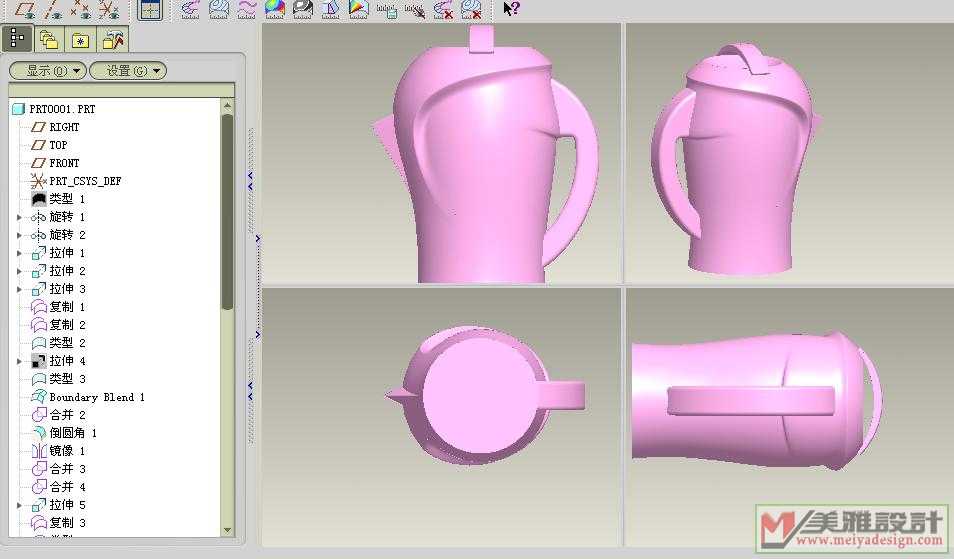Expand the 拉伸 4 feature node

(19, 361)
